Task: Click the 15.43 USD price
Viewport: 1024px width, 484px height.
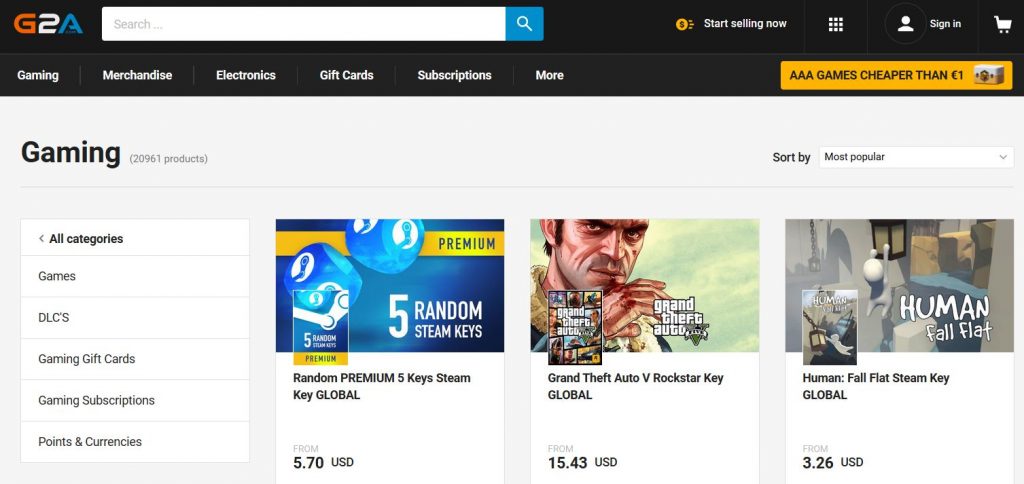Action: click(x=583, y=462)
